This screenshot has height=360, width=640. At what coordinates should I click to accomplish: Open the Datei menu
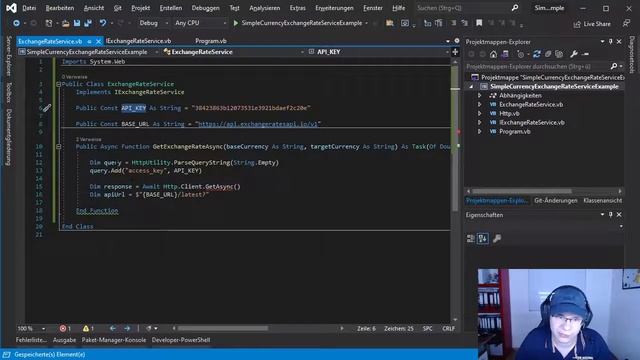(x=29, y=8)
